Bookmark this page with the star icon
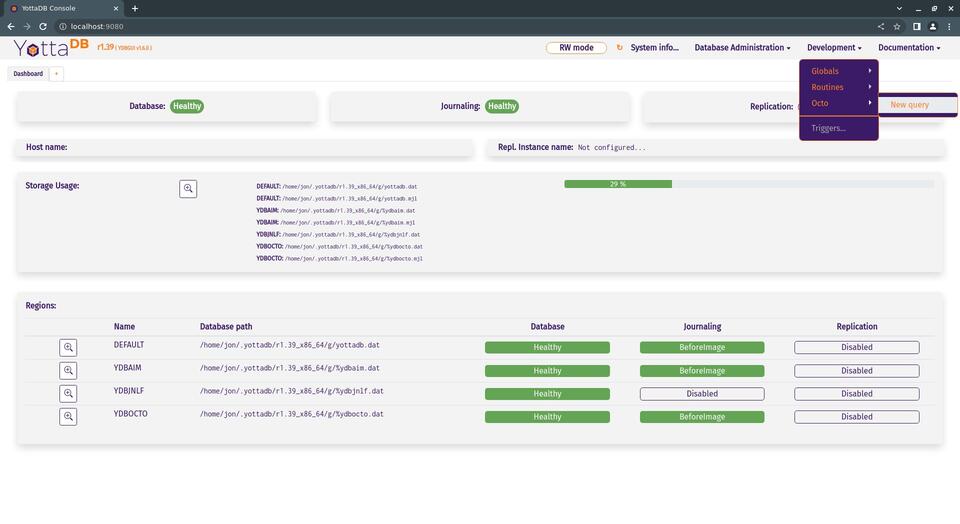 (x=897, y=26)
